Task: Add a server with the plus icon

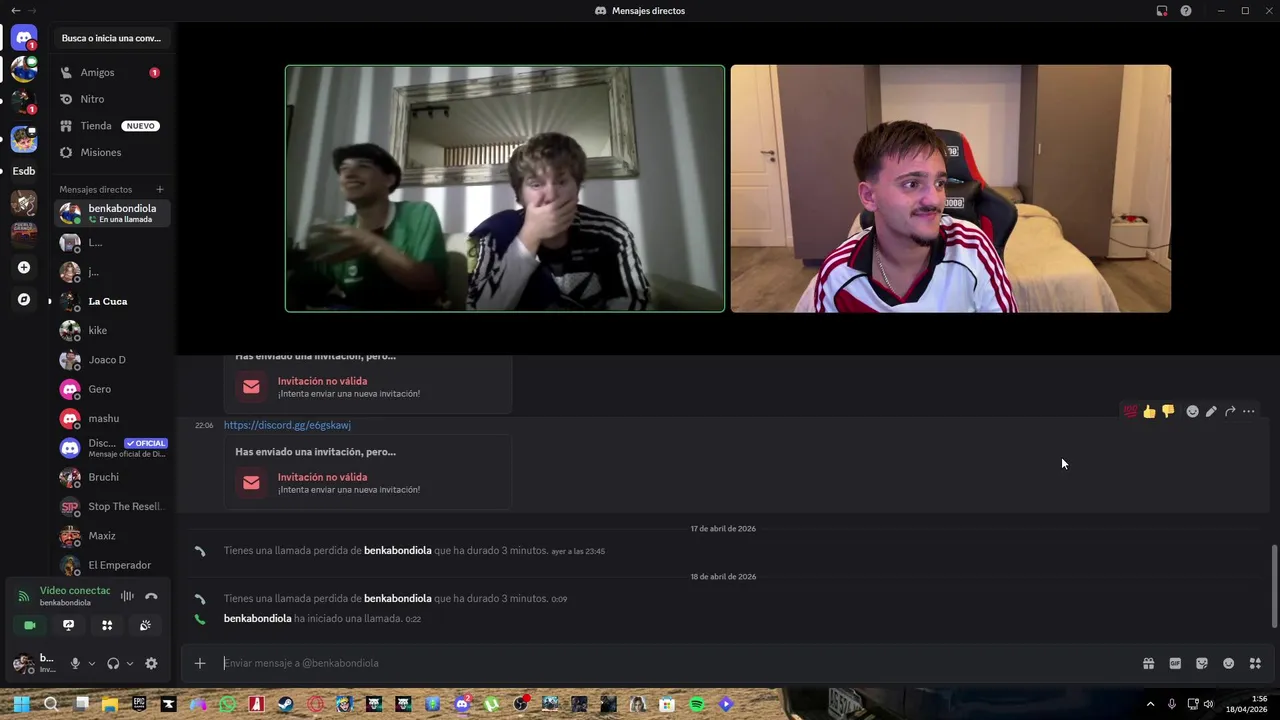Action: point(24,267)
